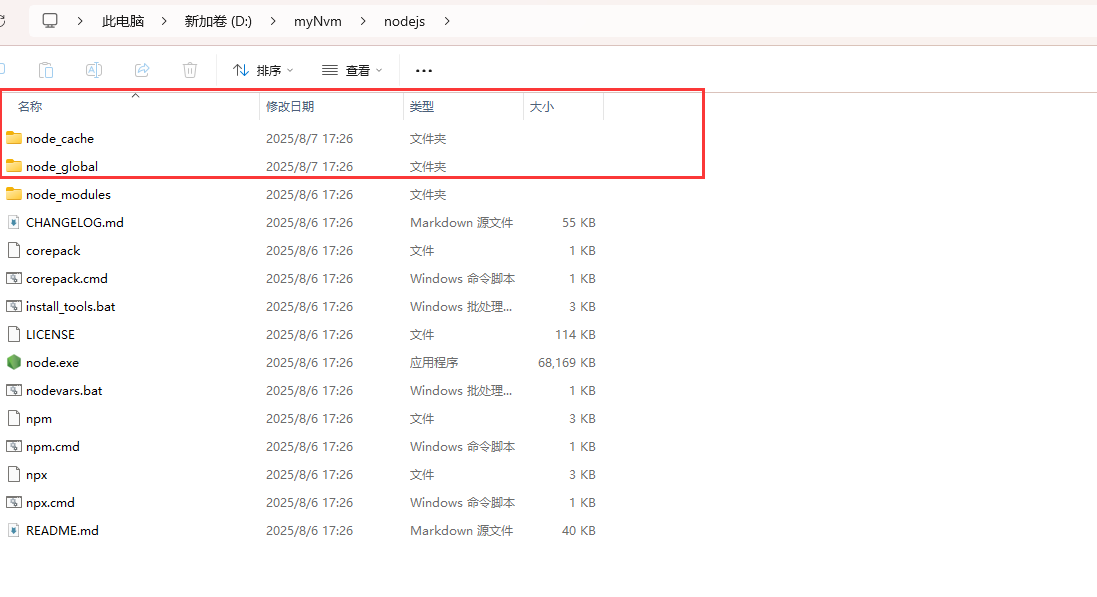Viewport: 1097px width, 597px height.
Task: Expand the chevron after nodejs
Action: click(x=446, y=22)
